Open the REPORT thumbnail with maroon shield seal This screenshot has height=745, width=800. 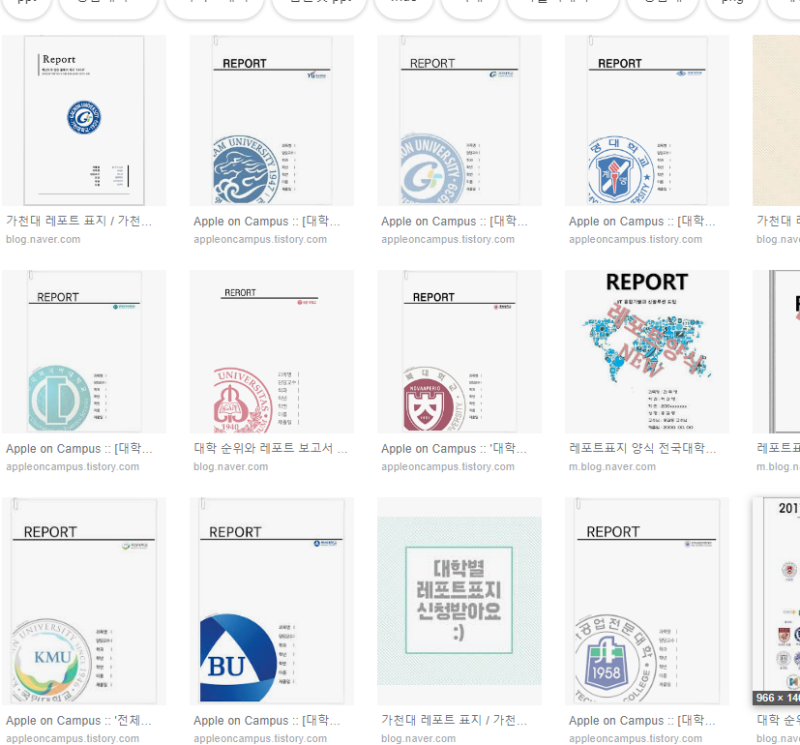pos(459,352)
